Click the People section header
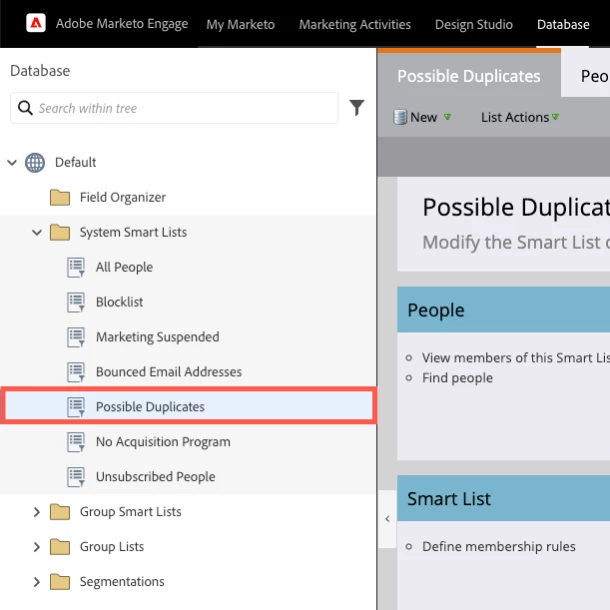Viewport: 610px width, 610px height. (503, 310)
